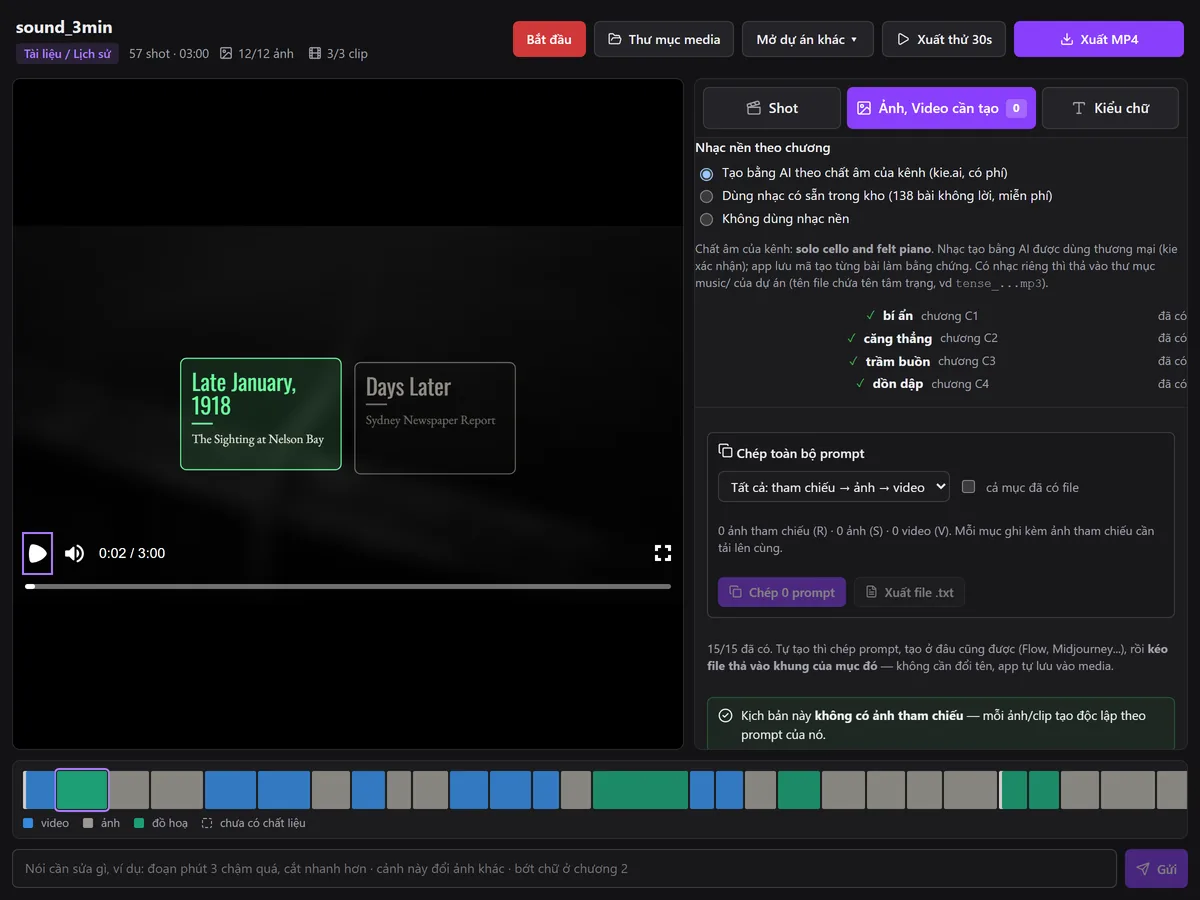Screen dimensions: 1200x900
Task: Click the 'sound_3min' project title
Action: click(x=64, y=27)
